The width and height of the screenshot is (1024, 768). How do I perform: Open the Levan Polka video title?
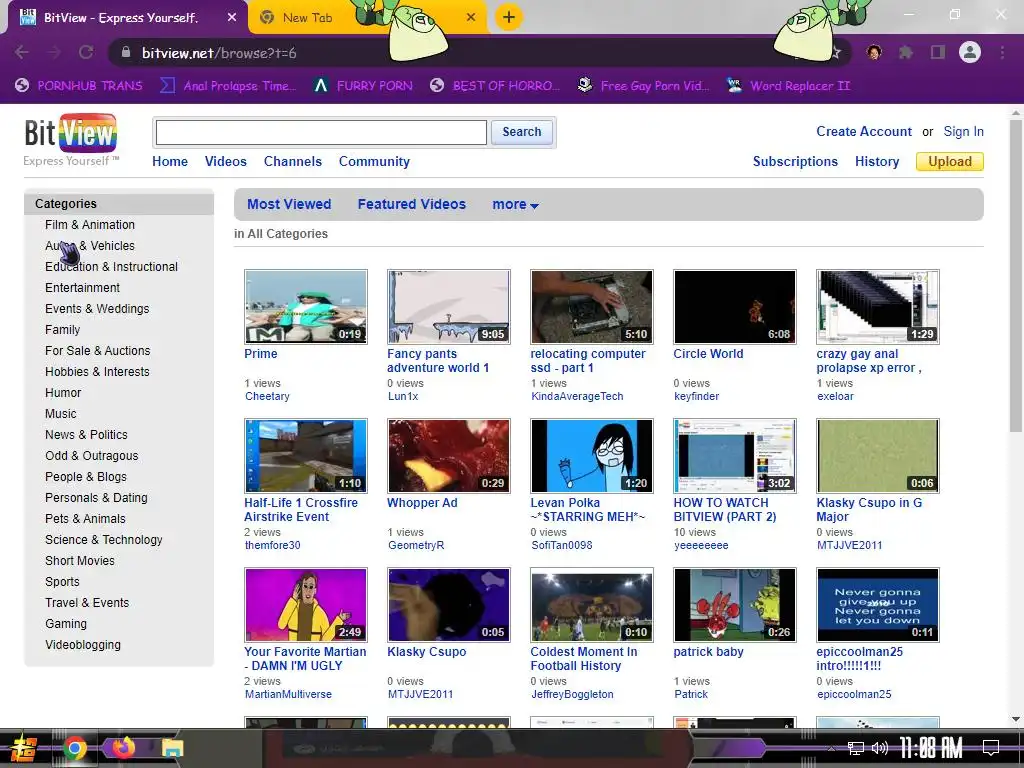point(588,509)
